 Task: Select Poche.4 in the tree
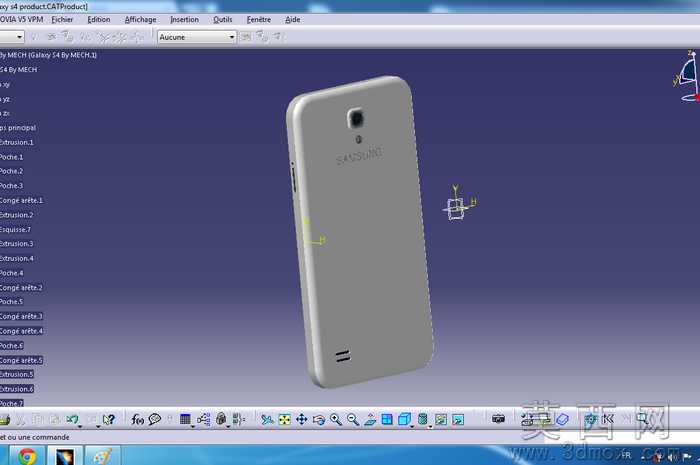(11, 273)
